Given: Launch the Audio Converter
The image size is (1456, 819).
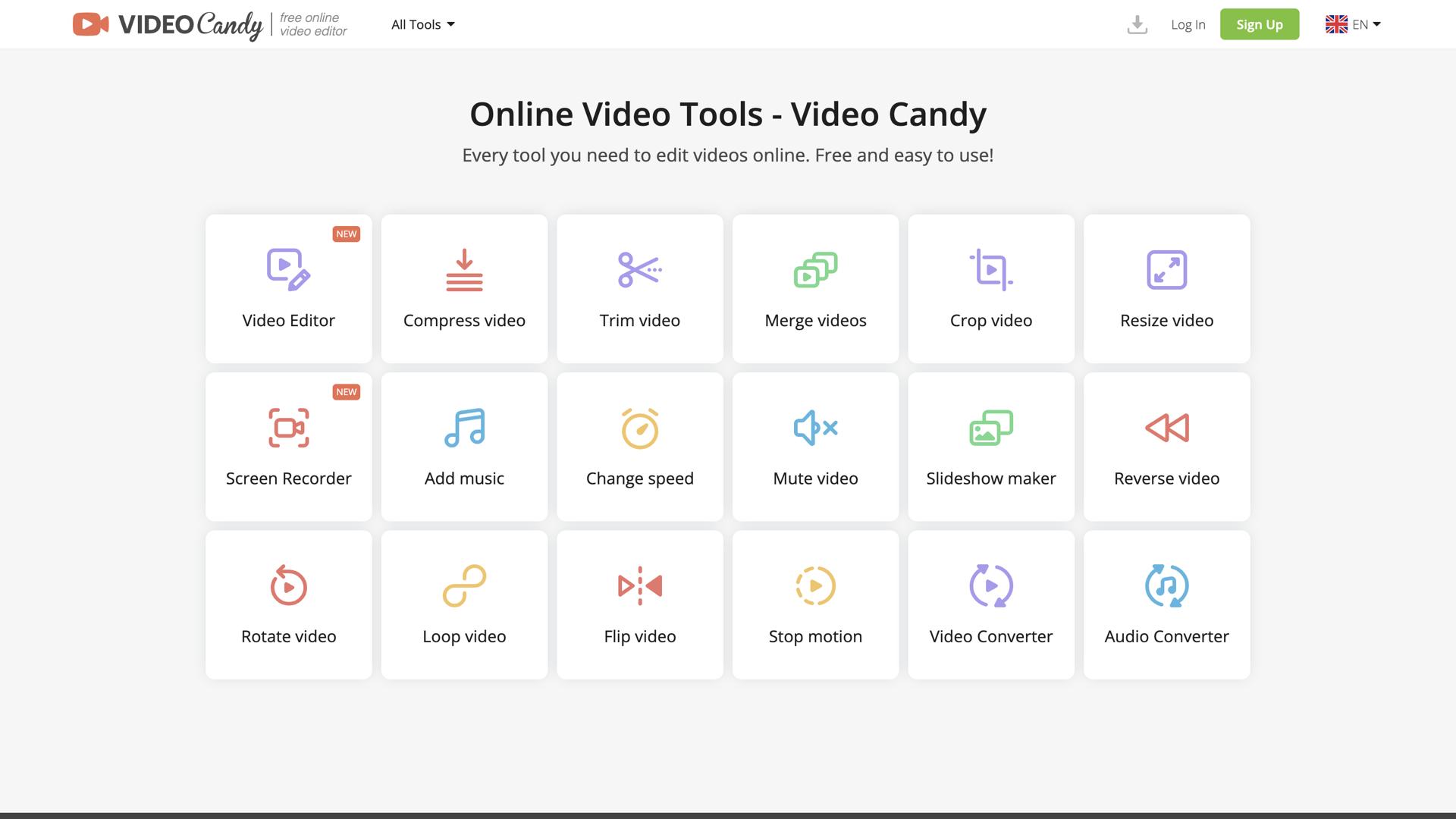Looking at the screenshot, I should 1166,604.
